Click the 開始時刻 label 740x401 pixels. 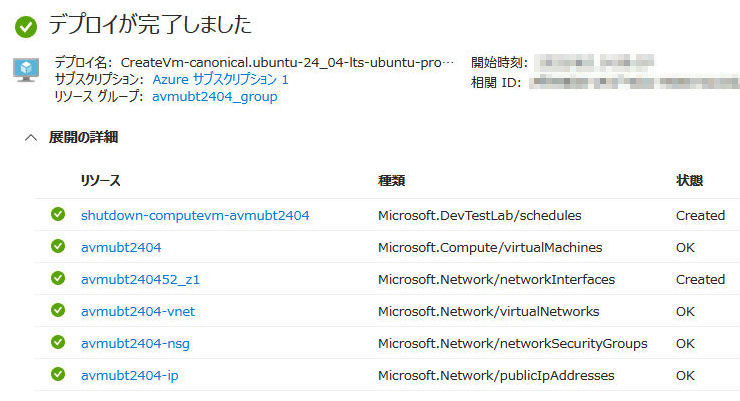[x=499, y=63]
